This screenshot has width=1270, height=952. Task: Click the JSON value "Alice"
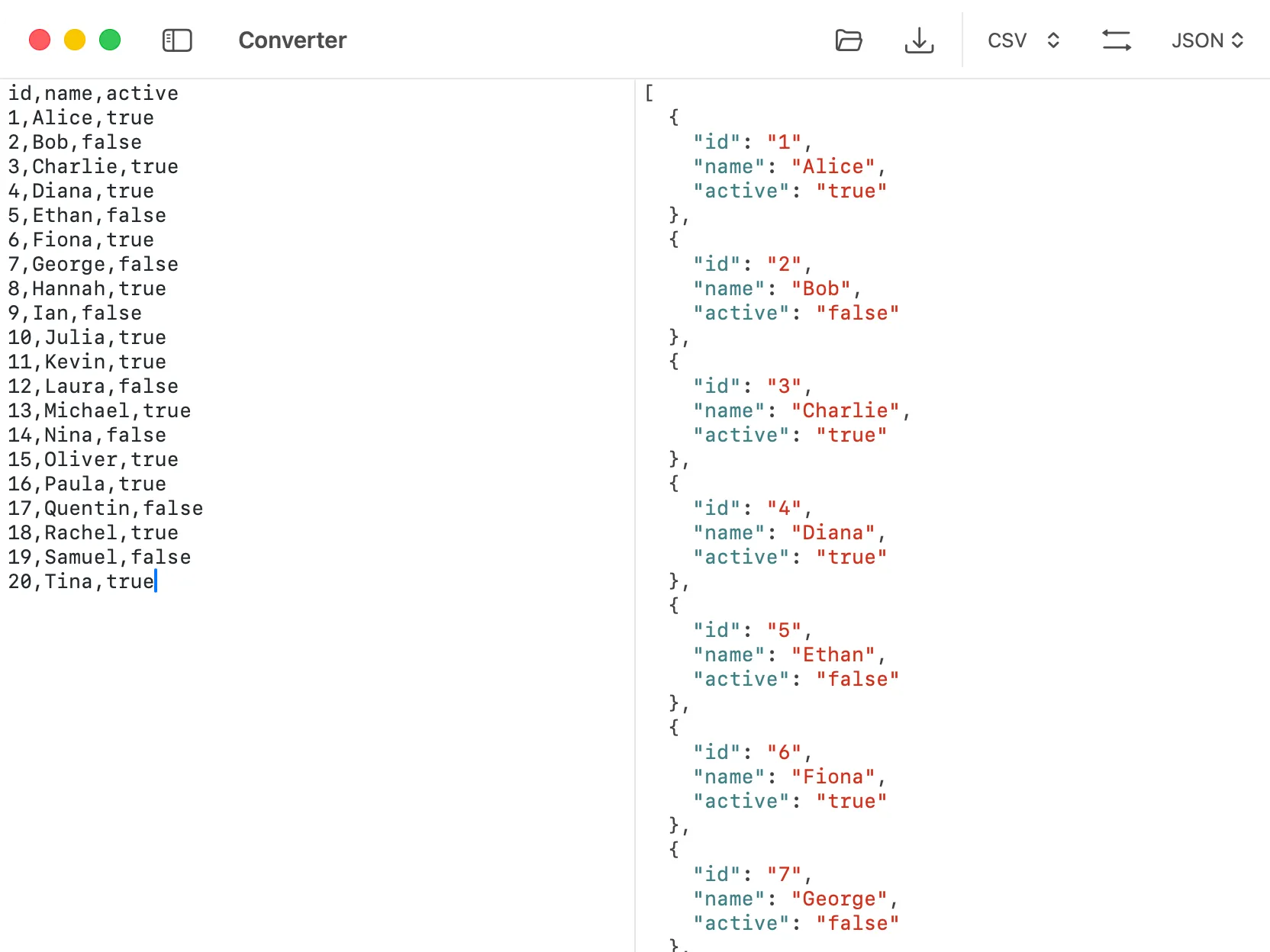833,166
